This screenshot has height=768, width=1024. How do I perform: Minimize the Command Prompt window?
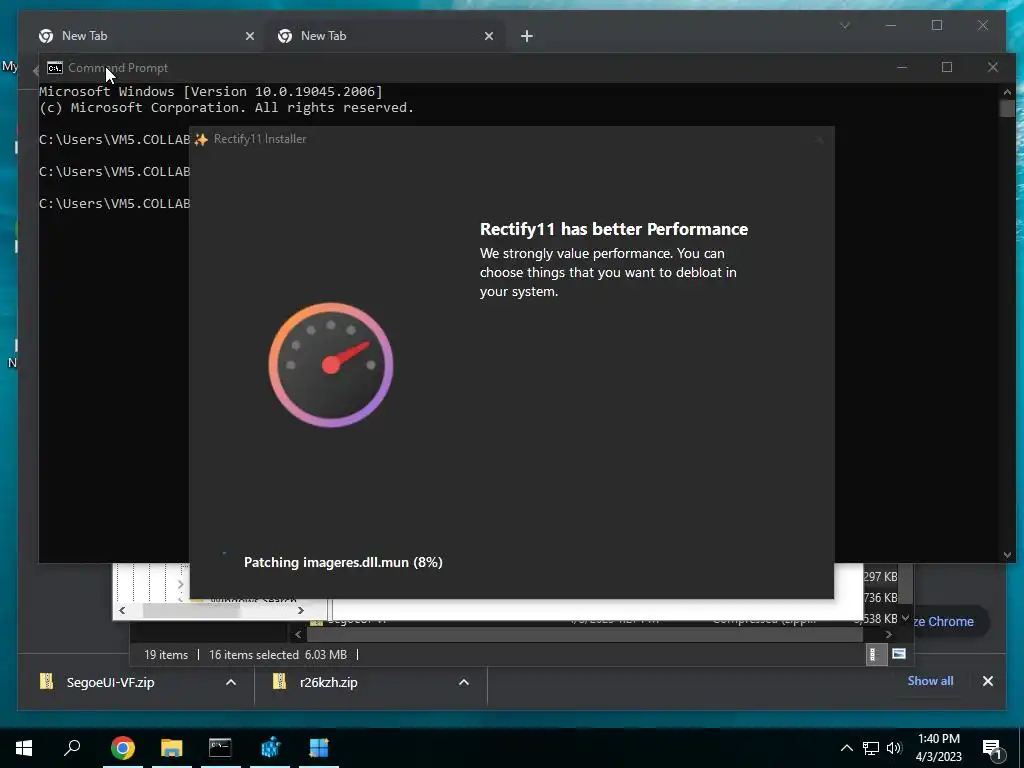click(x=902, y=67)
